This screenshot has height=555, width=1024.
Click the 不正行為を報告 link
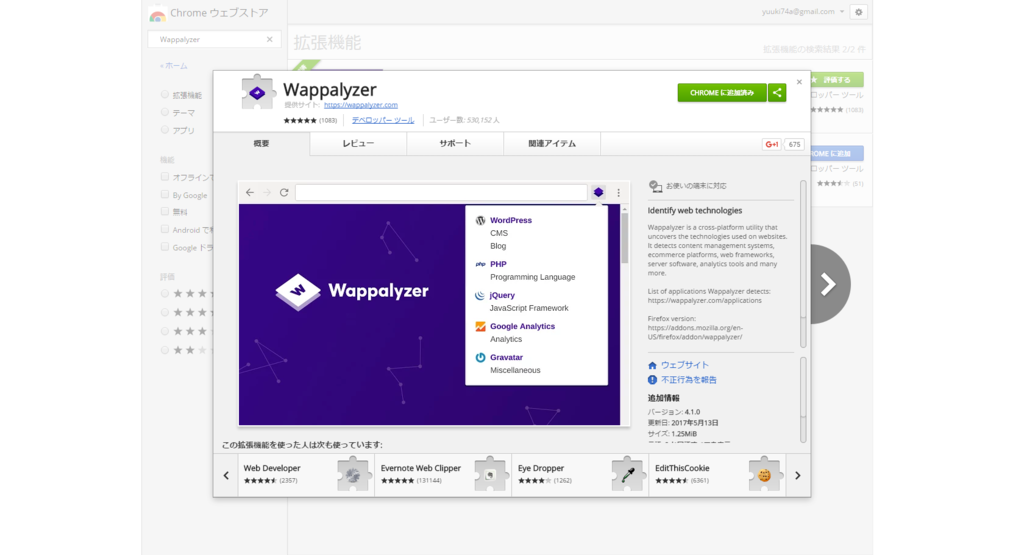(x=688, y=380)
